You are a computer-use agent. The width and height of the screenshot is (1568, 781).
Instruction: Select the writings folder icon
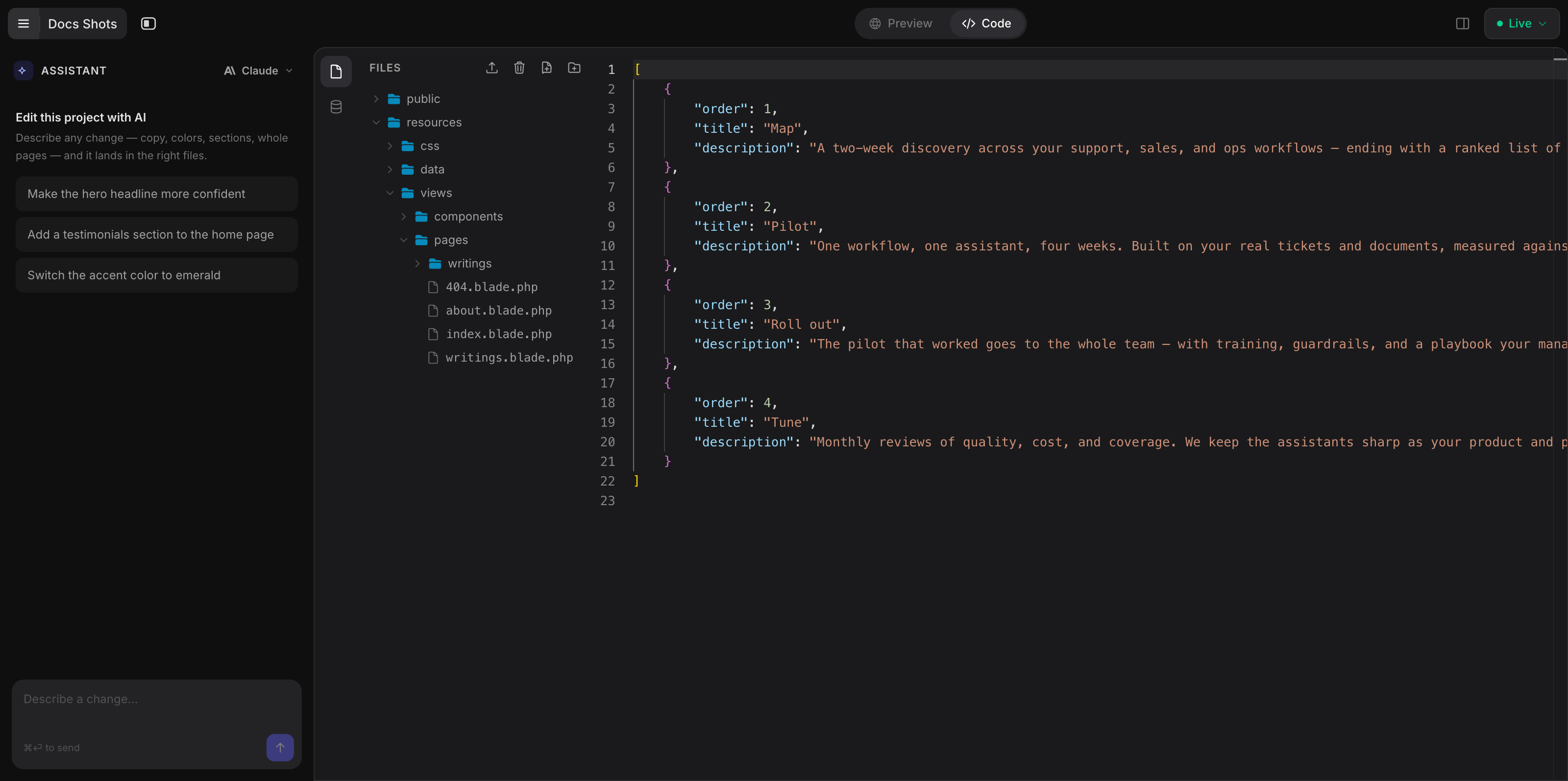tap(435, 264)
